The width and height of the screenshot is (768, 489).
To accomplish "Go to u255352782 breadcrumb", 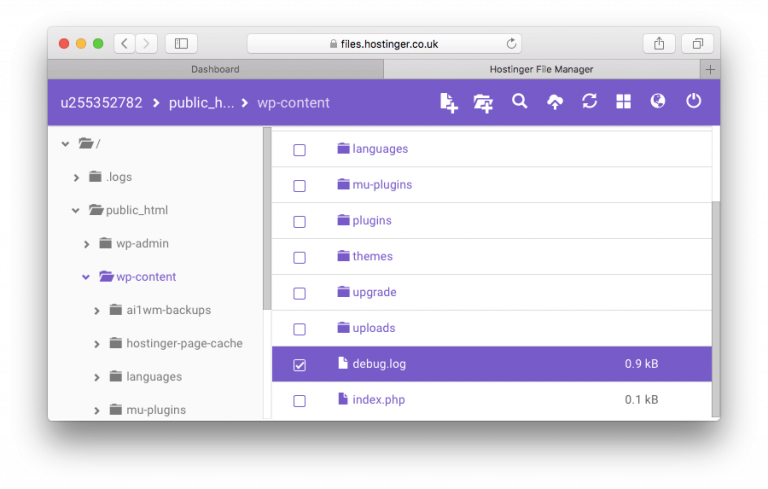I will pos(101,103).
